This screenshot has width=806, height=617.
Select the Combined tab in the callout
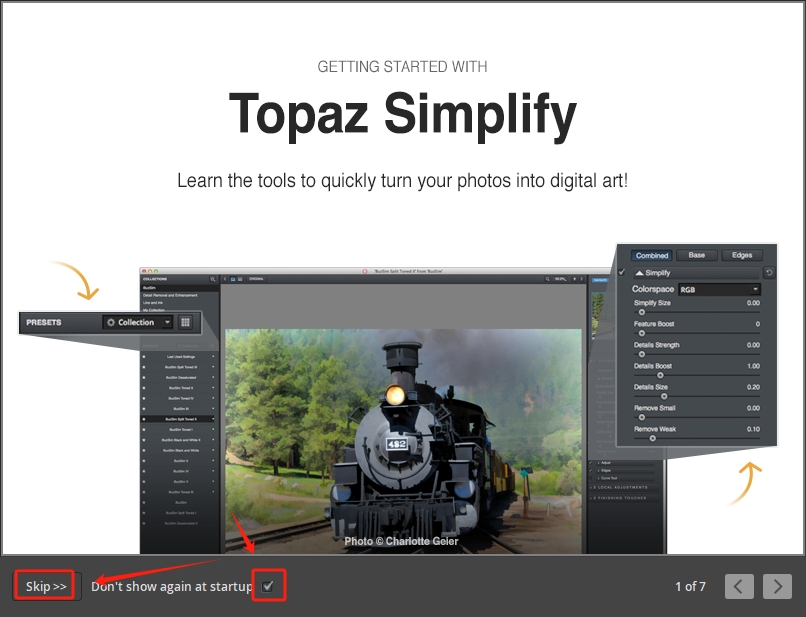(x=652, y=256)
